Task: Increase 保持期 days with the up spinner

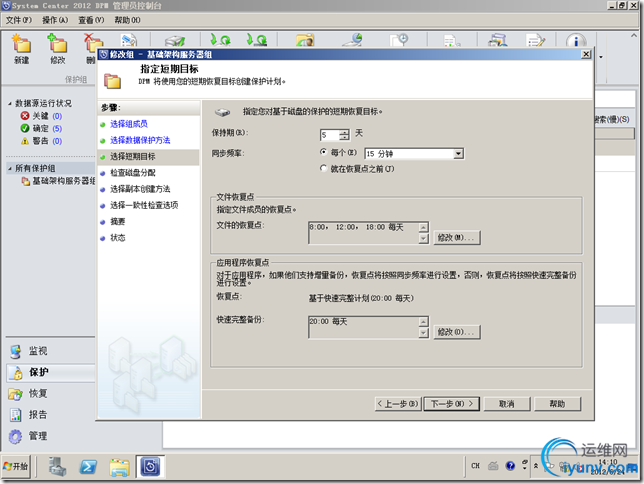Action: (x=345, y=132)
